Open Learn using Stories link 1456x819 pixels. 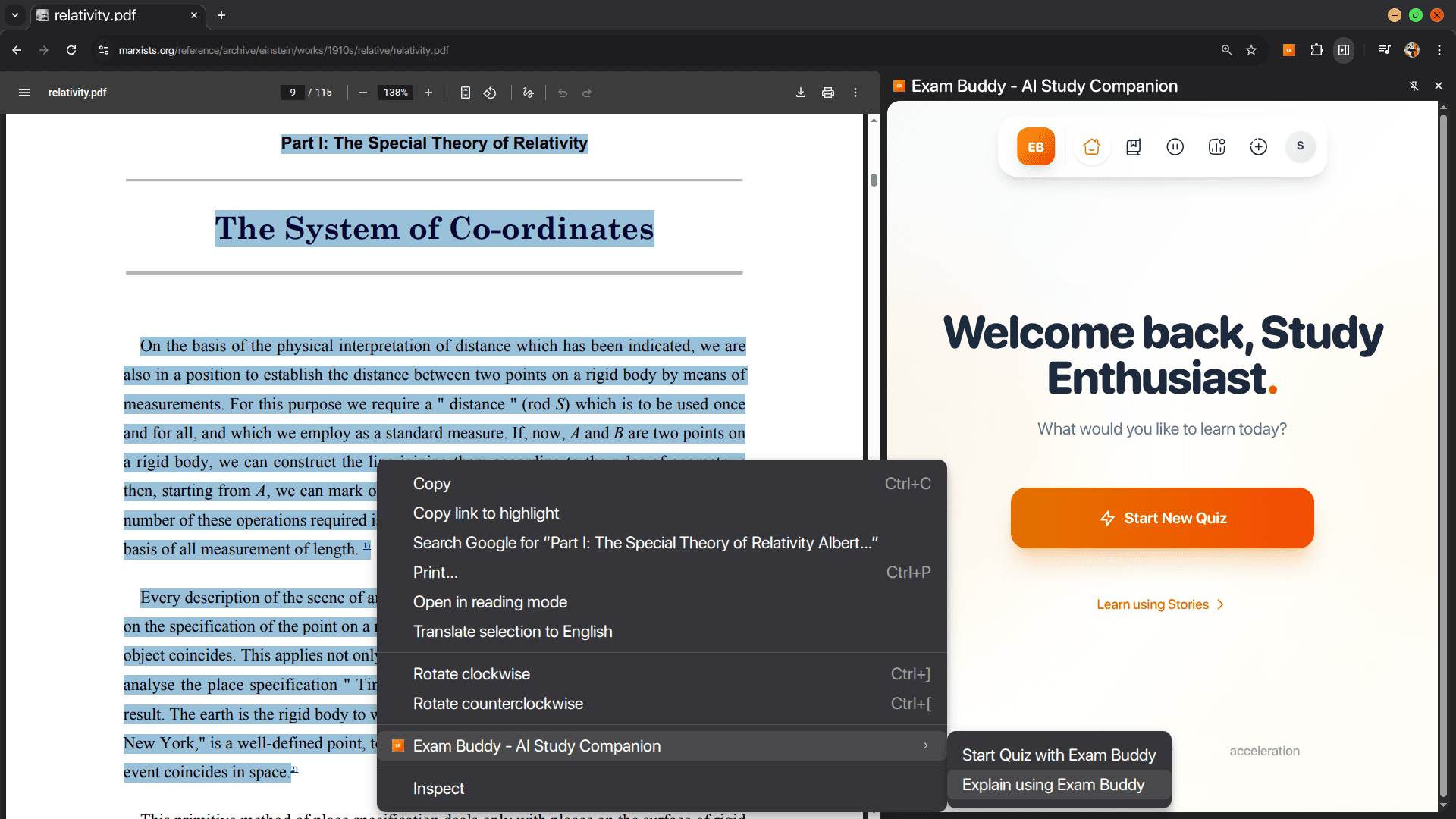1160,604
